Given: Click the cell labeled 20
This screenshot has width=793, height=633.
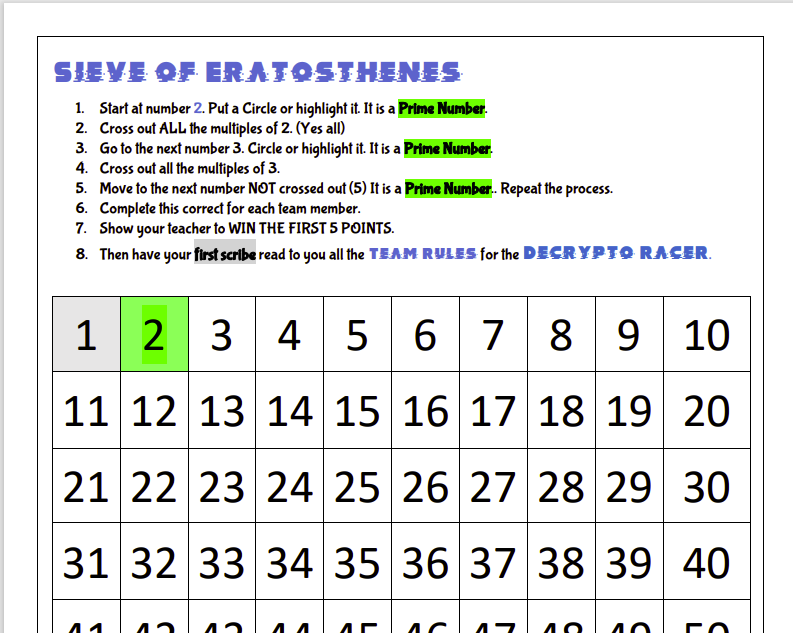Looking at the screenshot, I should click(x=707, y=410).
